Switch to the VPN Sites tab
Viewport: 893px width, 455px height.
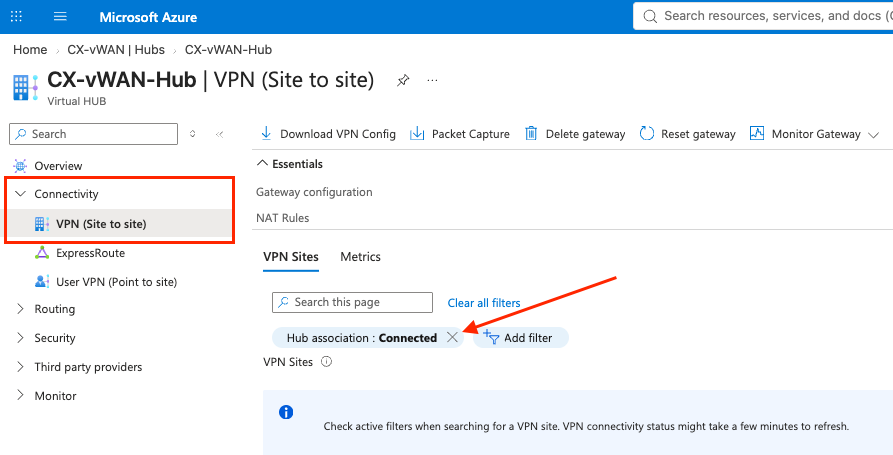tap(290, 257)
